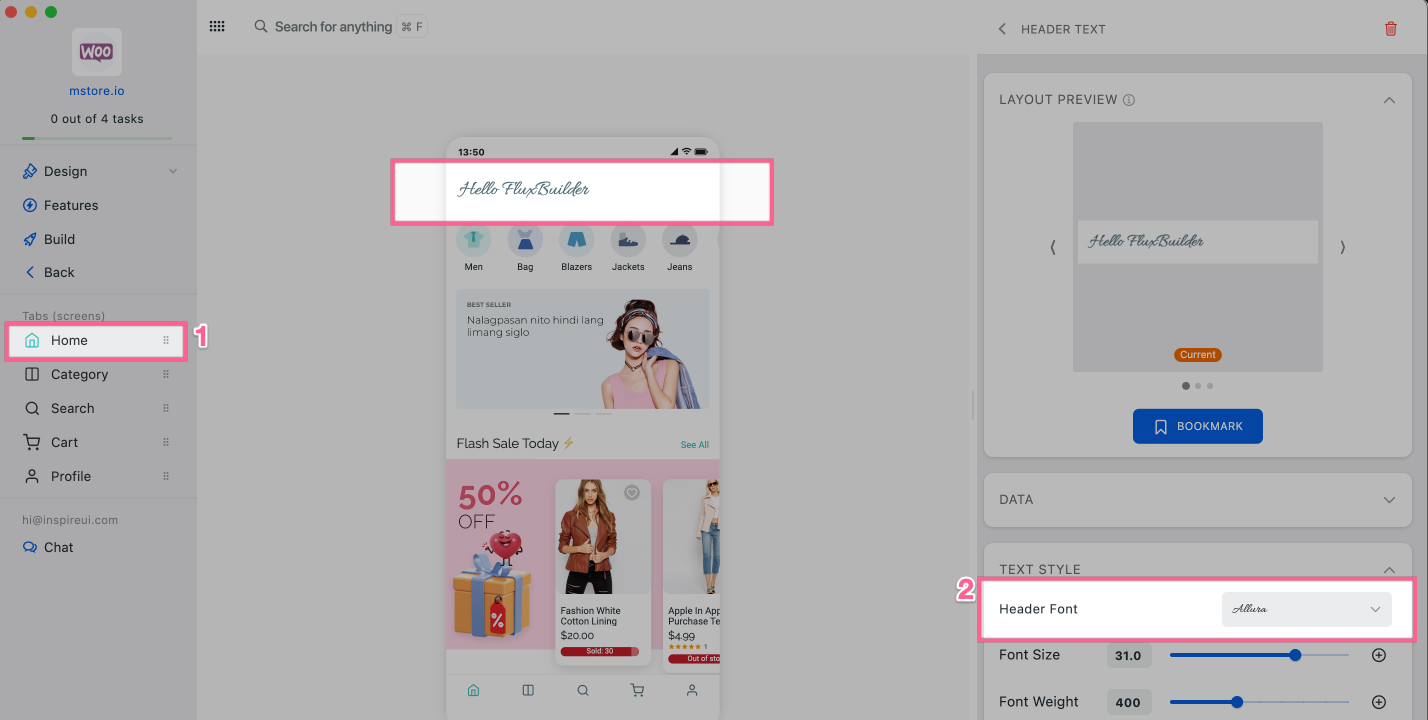Click the info icon next to Layout Preview
This screenshot has height=720, width=1428.
pyautogui.click(x=1129, y=100)
